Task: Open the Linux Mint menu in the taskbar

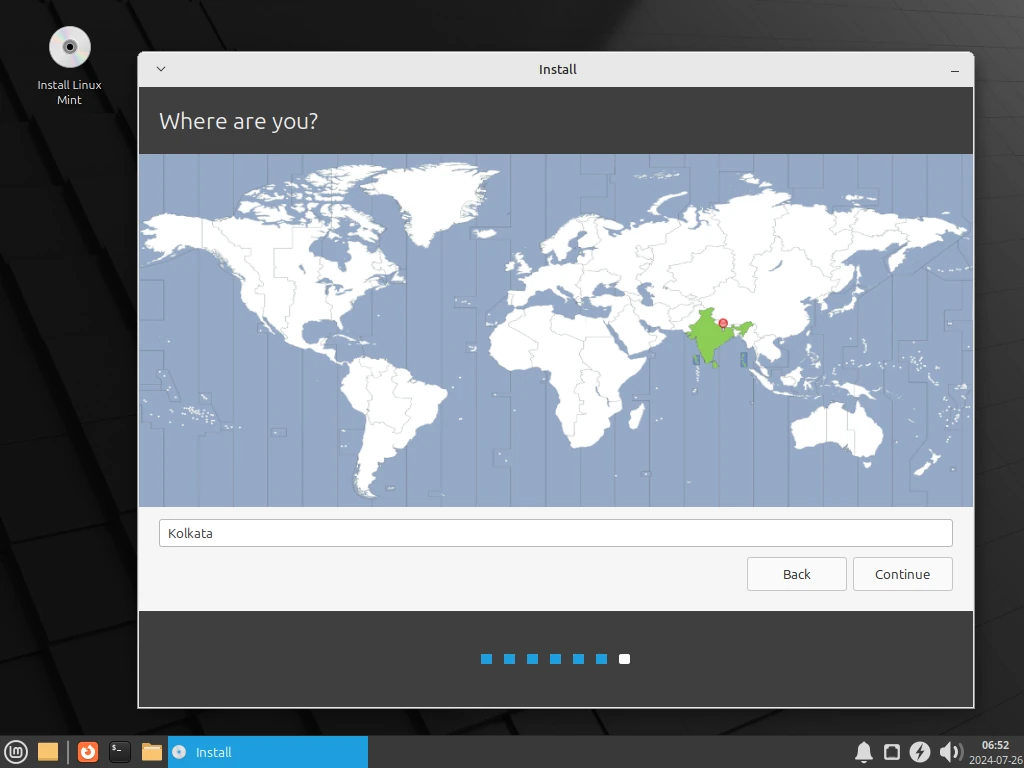Action: (17, 752)
